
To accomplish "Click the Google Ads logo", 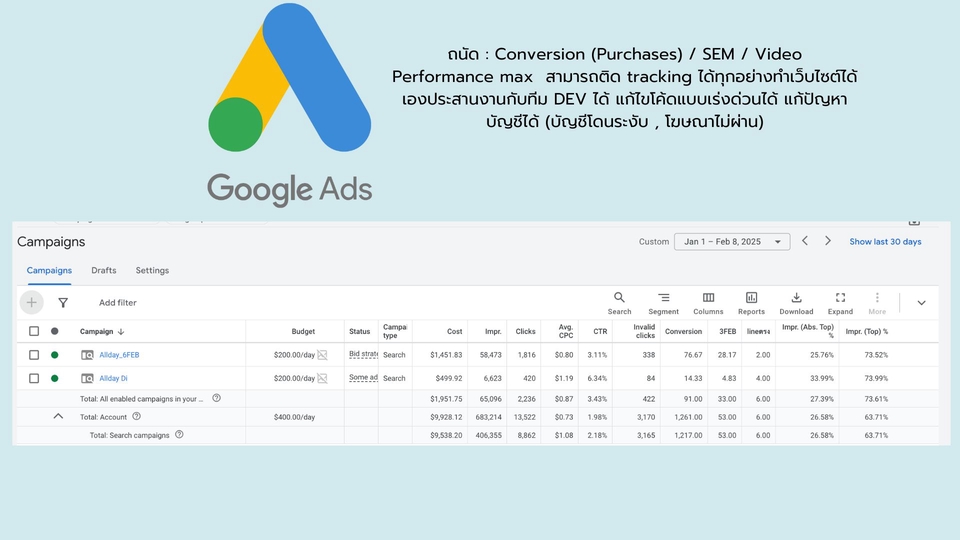I will (x=290, y=104).
